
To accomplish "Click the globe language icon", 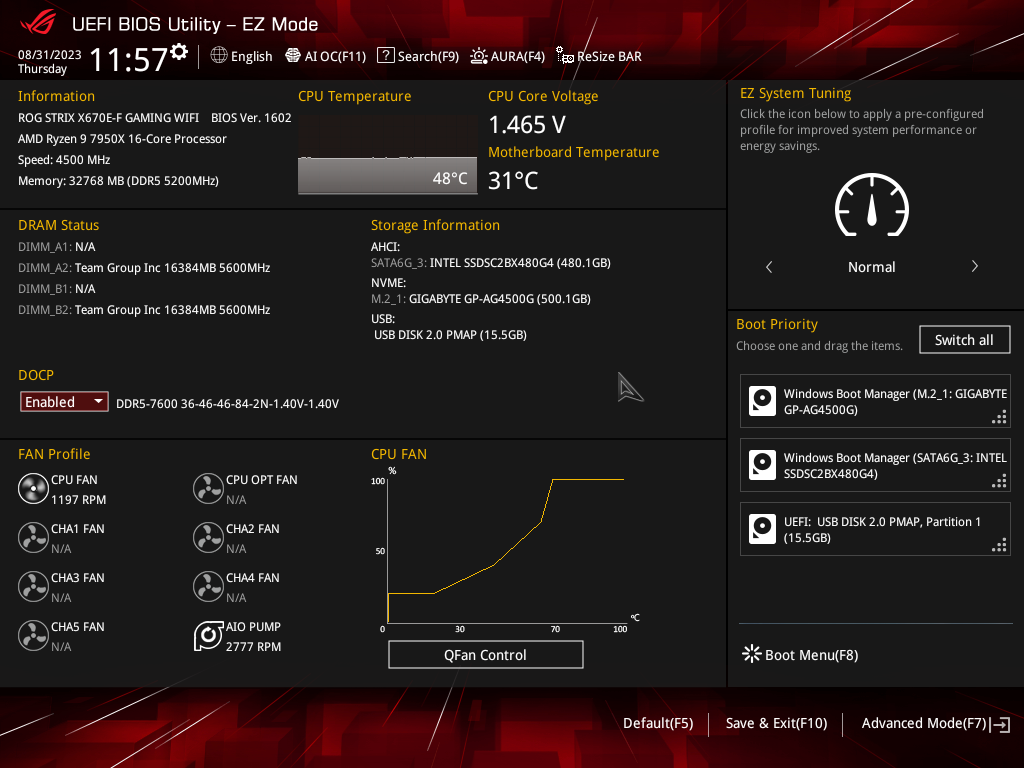I will (219, 56).
